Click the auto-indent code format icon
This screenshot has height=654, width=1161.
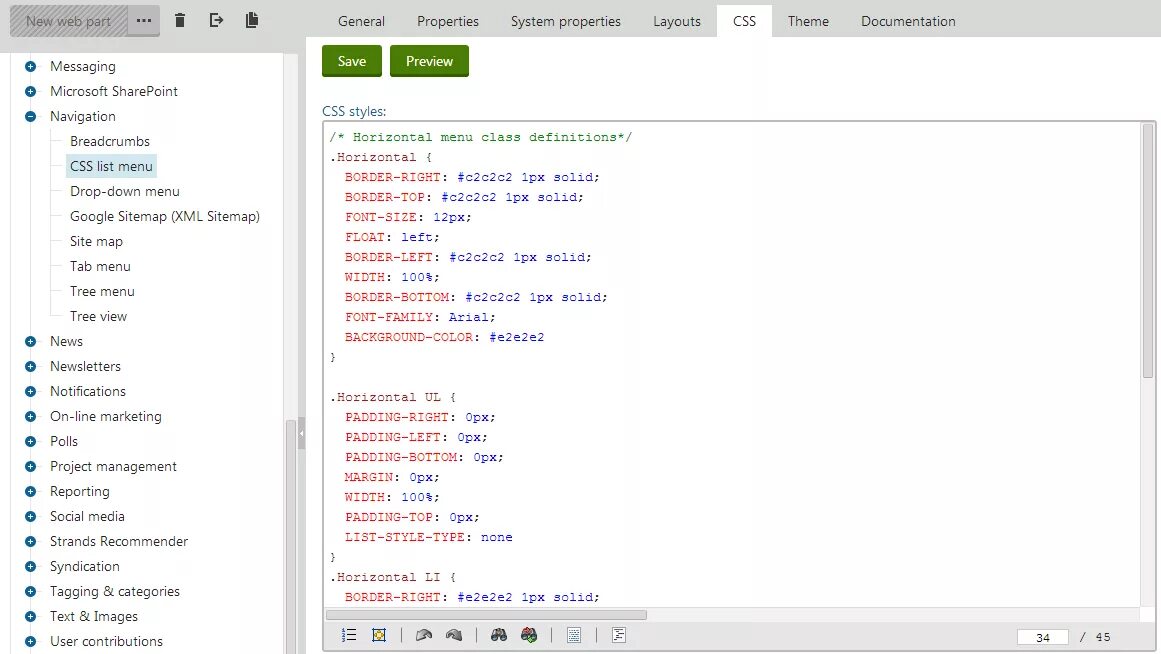point(619,635)
